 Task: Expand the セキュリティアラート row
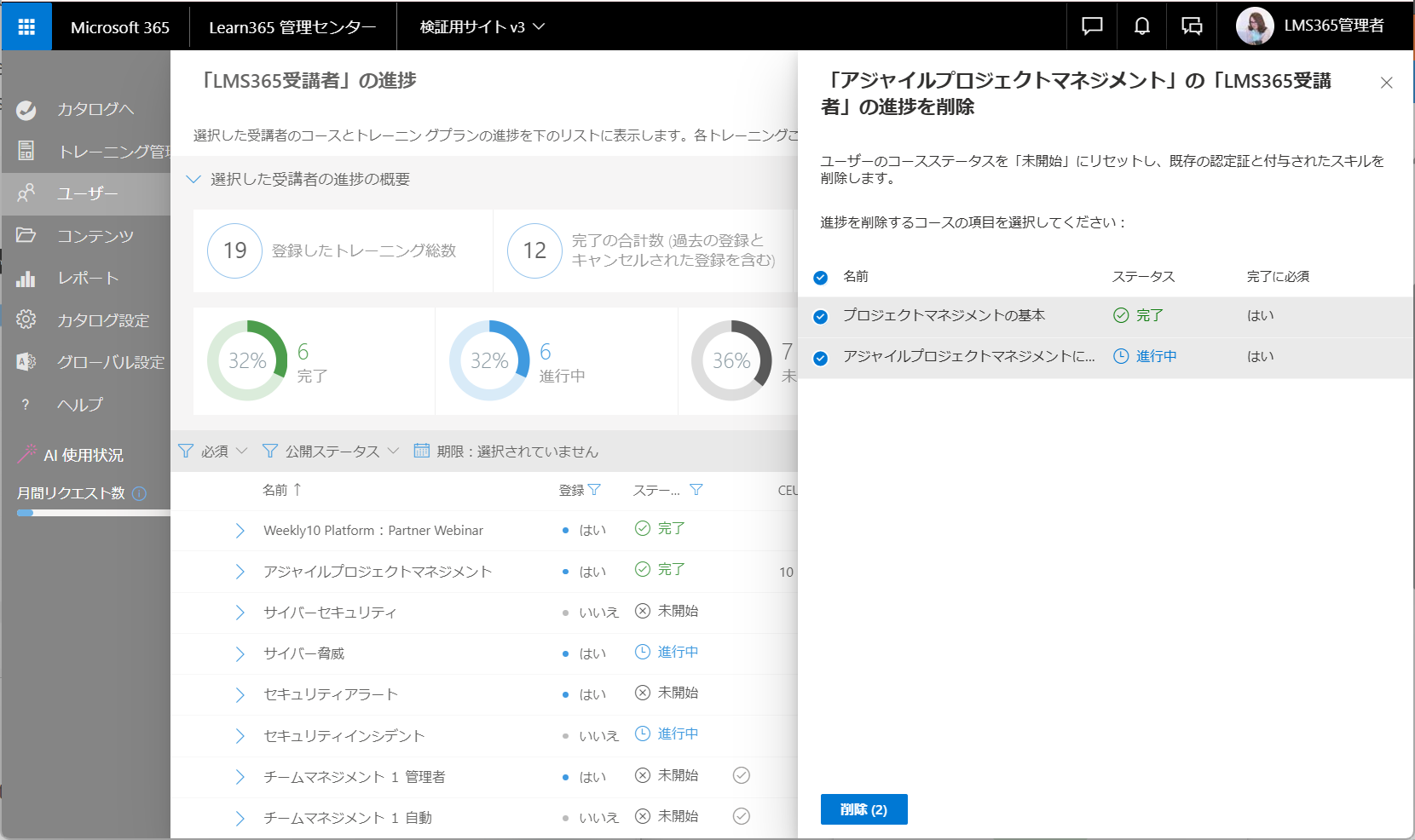pos(240,694)
